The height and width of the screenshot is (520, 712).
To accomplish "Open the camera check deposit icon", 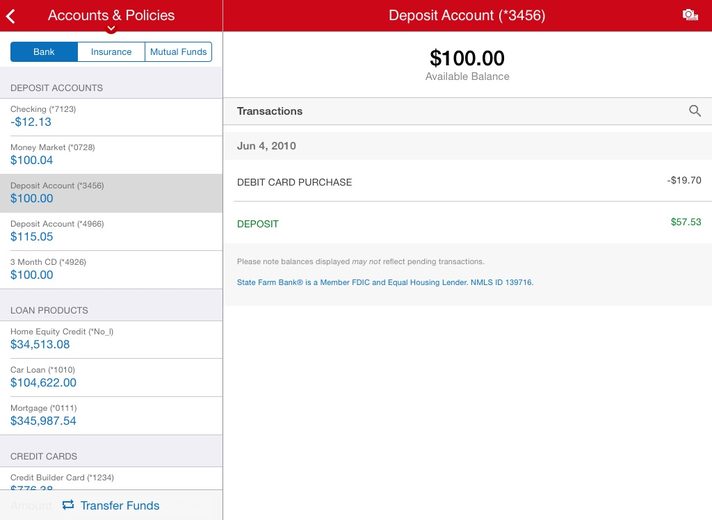I will [x=690, y=15].
